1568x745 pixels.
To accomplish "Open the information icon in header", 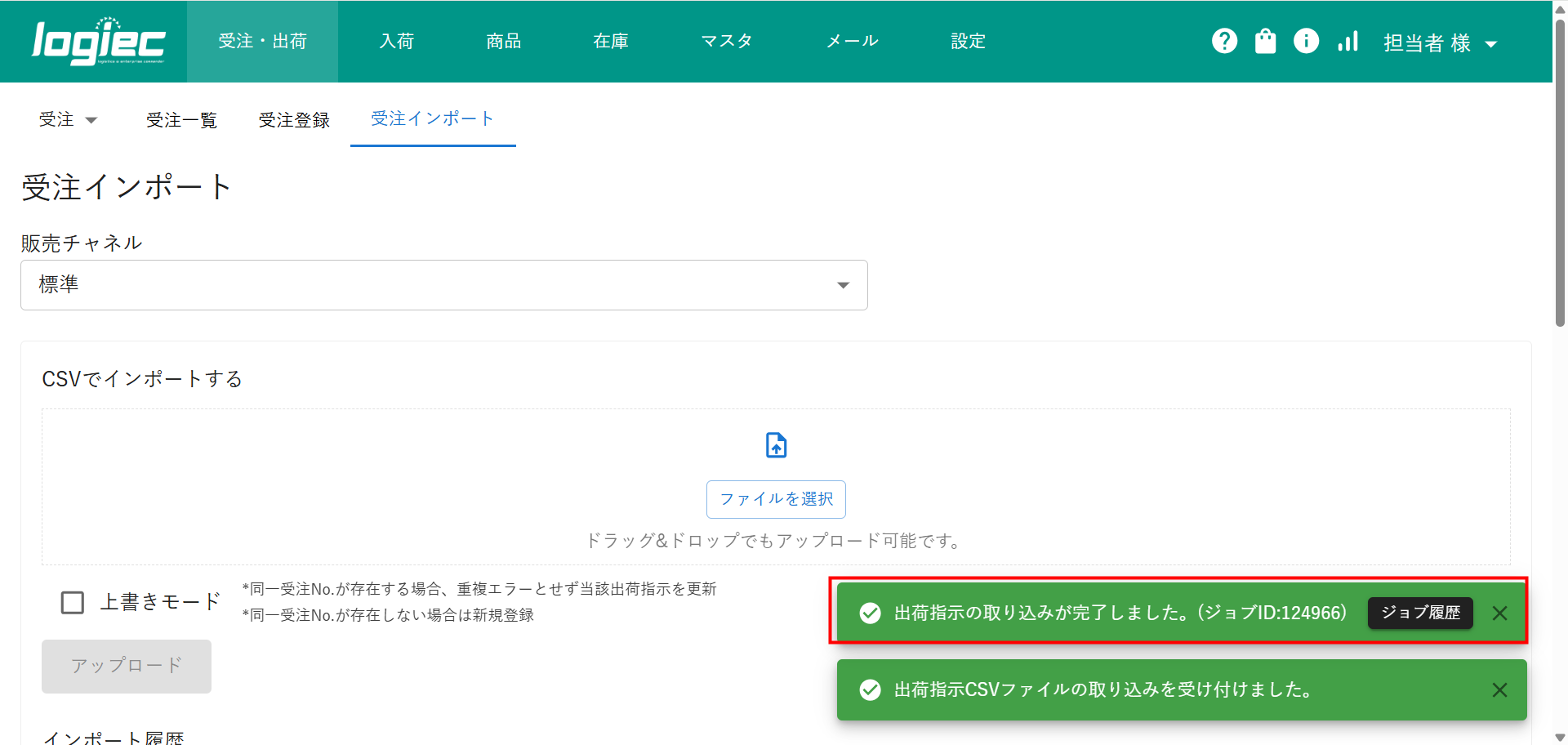I will (x=1306, y=41).
